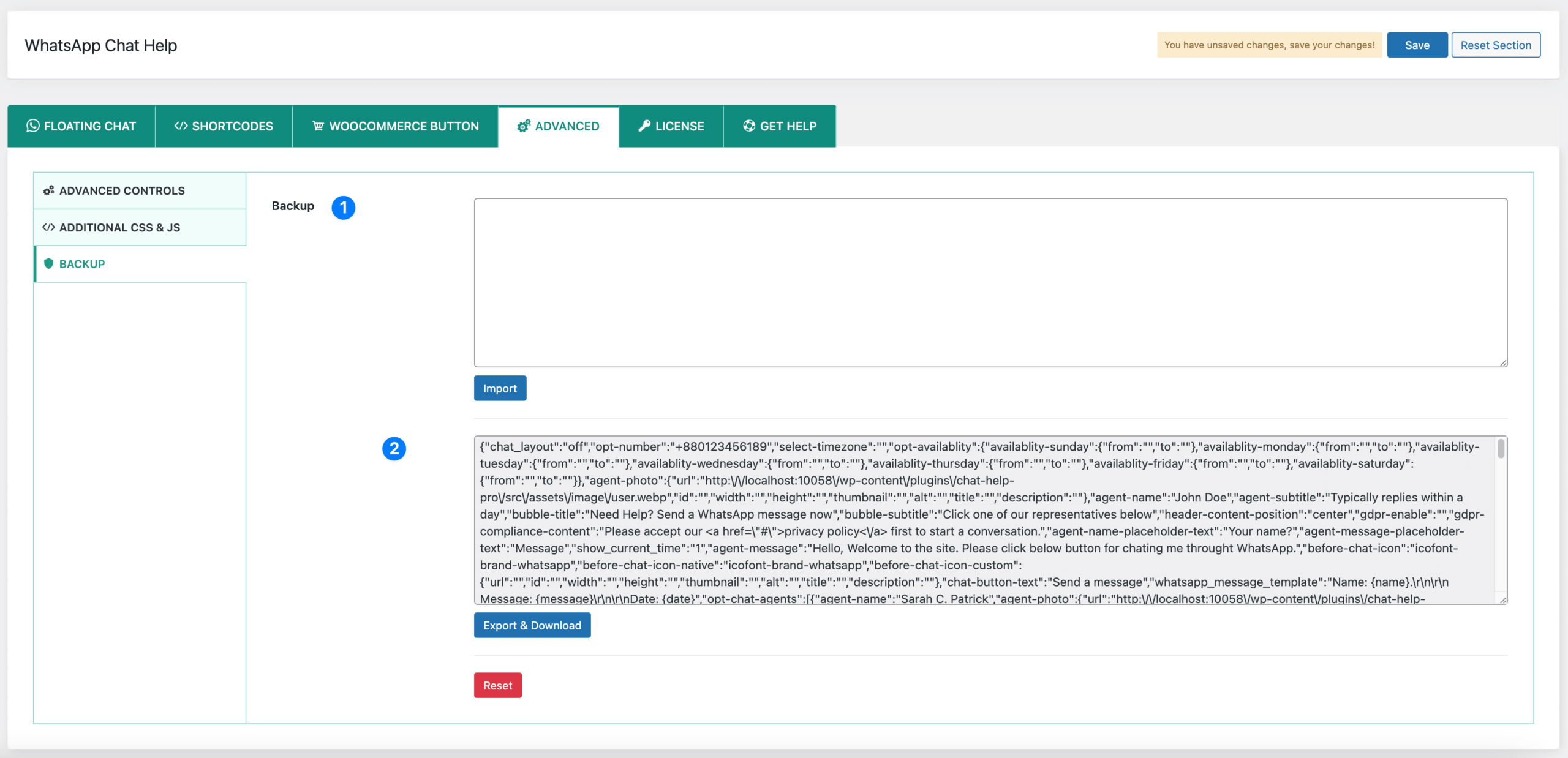Select the Advanced tab

559,126
